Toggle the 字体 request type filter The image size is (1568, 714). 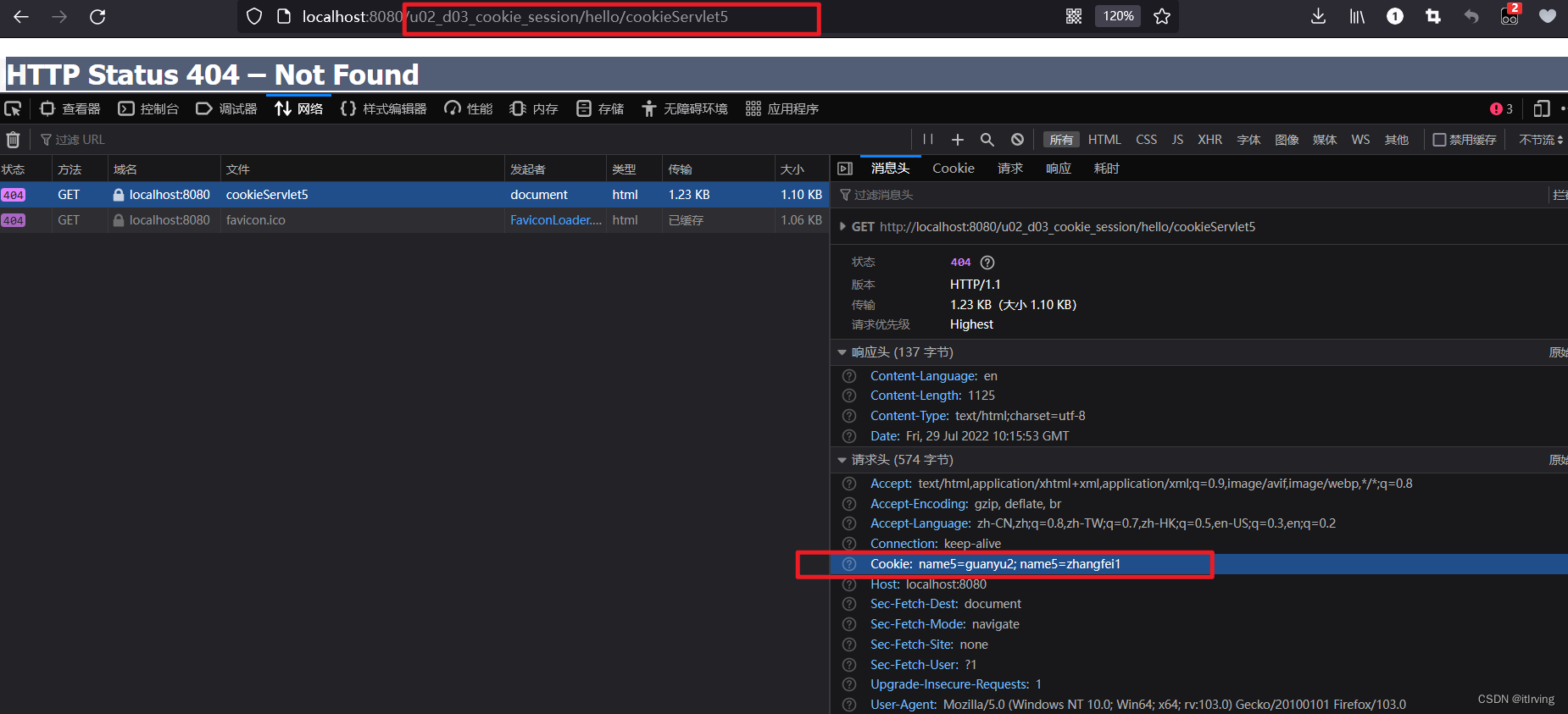pyautogui.click(x=1248, y=140)
